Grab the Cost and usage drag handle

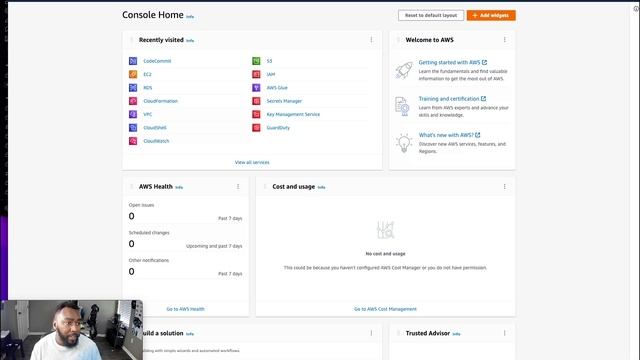(x=265, y=187)
